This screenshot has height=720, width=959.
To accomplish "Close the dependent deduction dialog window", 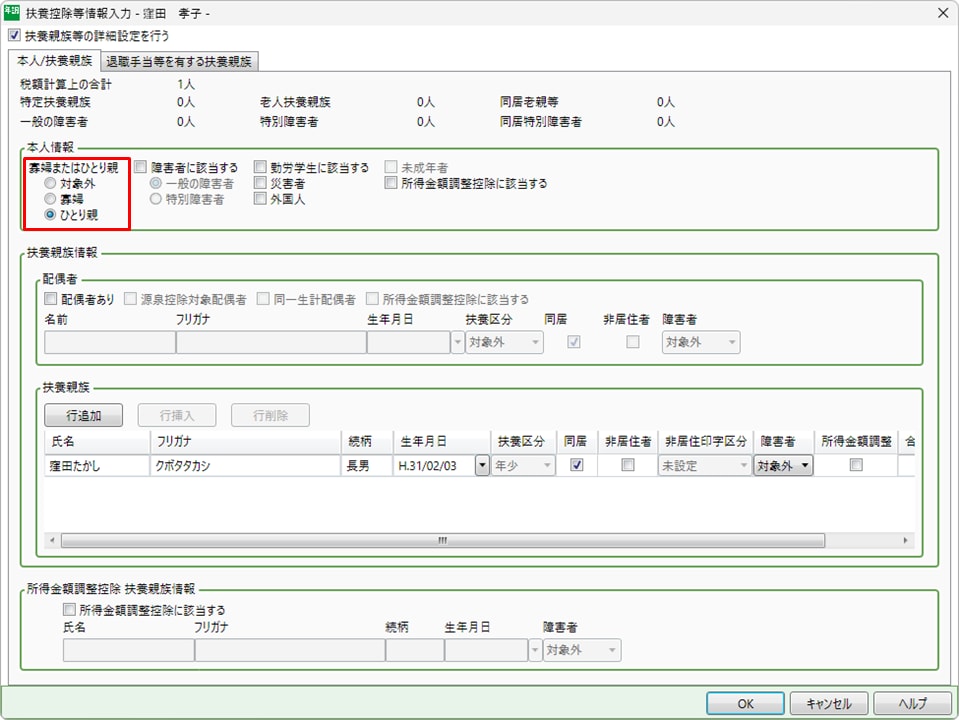I will (940, 12).
